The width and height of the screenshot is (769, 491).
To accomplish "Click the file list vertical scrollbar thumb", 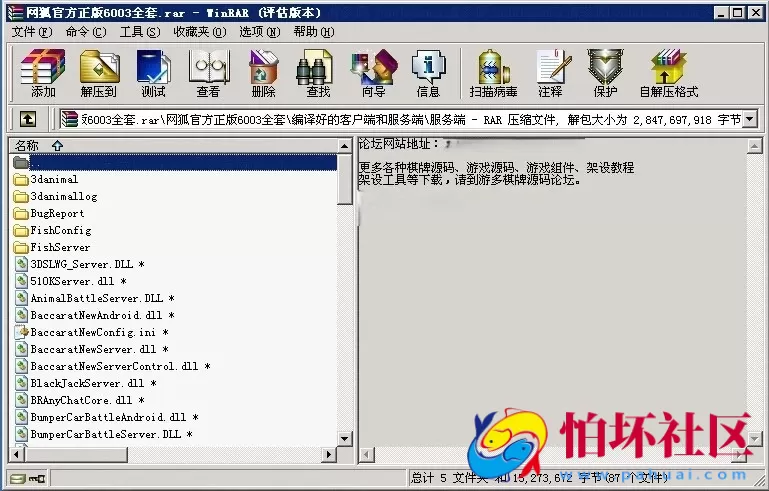I will [x=345, y=179].
